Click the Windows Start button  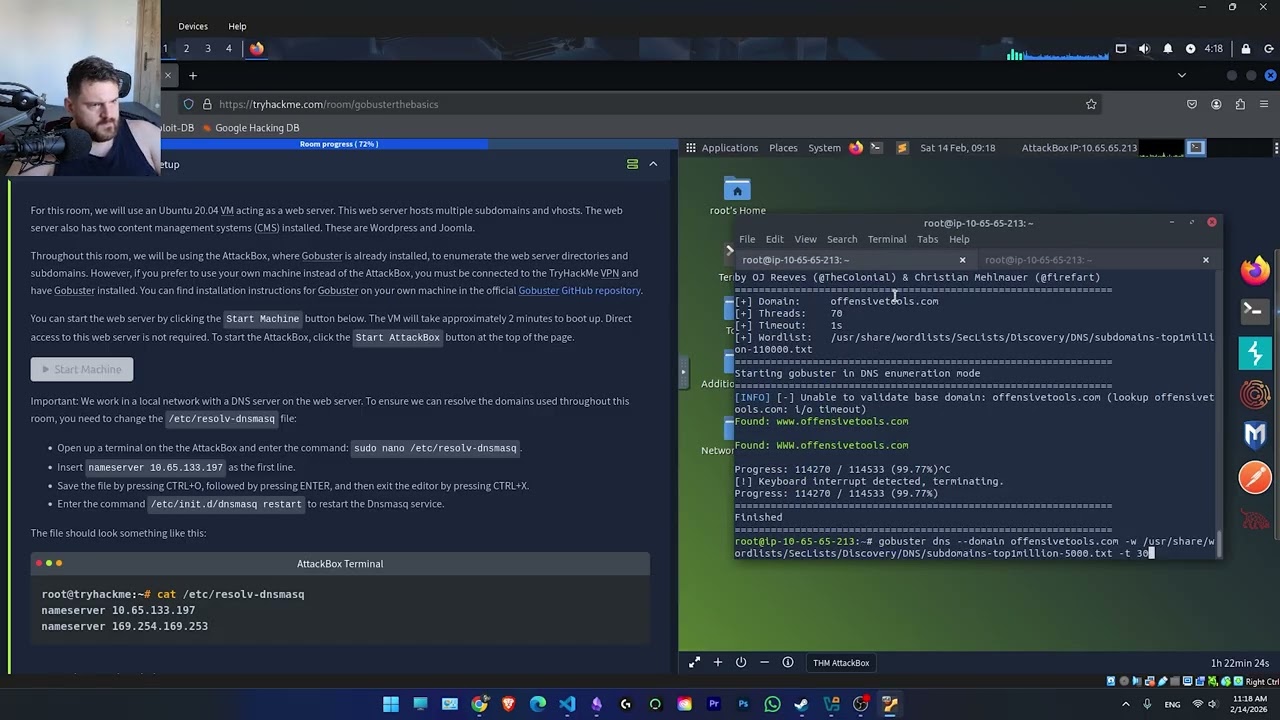click(x=391, y=704)
